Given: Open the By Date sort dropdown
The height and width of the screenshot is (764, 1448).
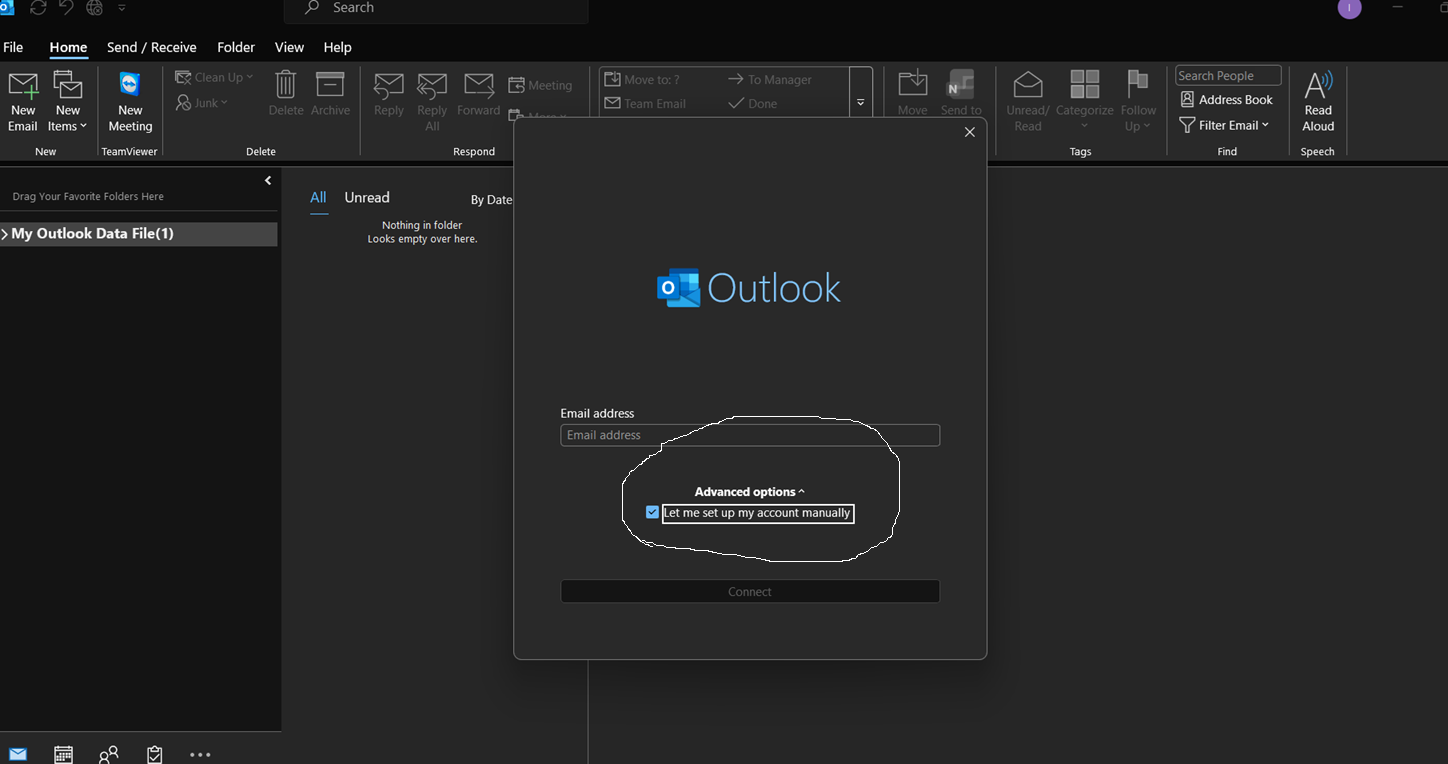Looking at the screenshot, I should (491, 200).
